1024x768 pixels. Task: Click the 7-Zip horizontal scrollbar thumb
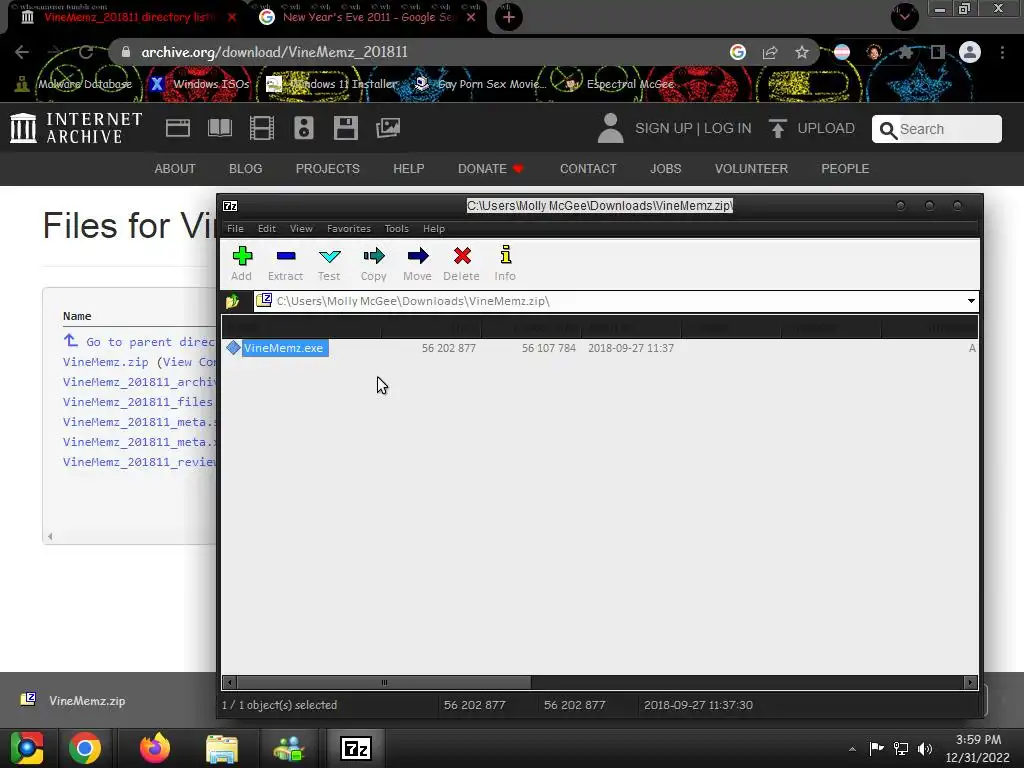(384, 682)
